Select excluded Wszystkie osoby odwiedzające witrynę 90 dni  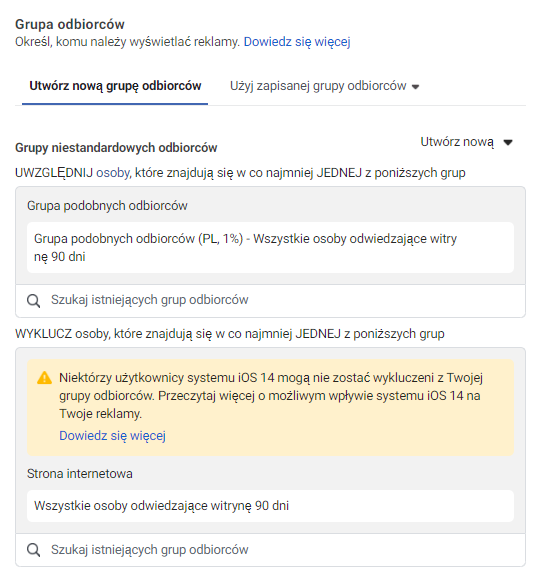270,506
